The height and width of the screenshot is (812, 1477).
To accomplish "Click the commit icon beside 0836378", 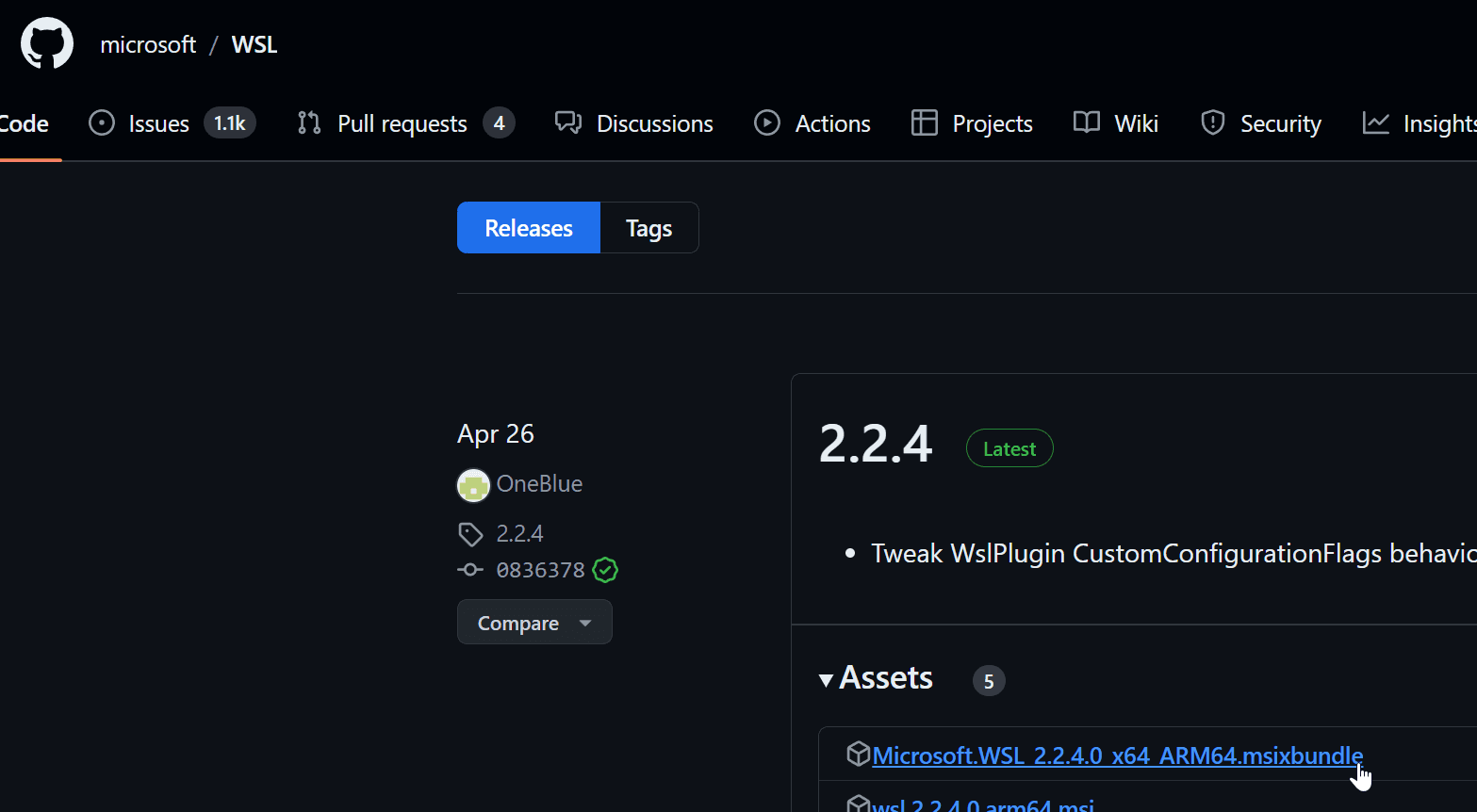I will coord(470,570).
